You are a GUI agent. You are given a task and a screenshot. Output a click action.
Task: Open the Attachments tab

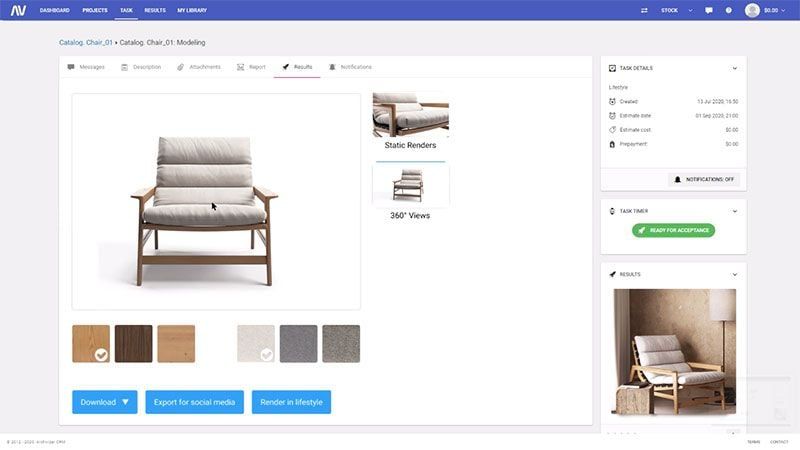[x=198, y=67]
